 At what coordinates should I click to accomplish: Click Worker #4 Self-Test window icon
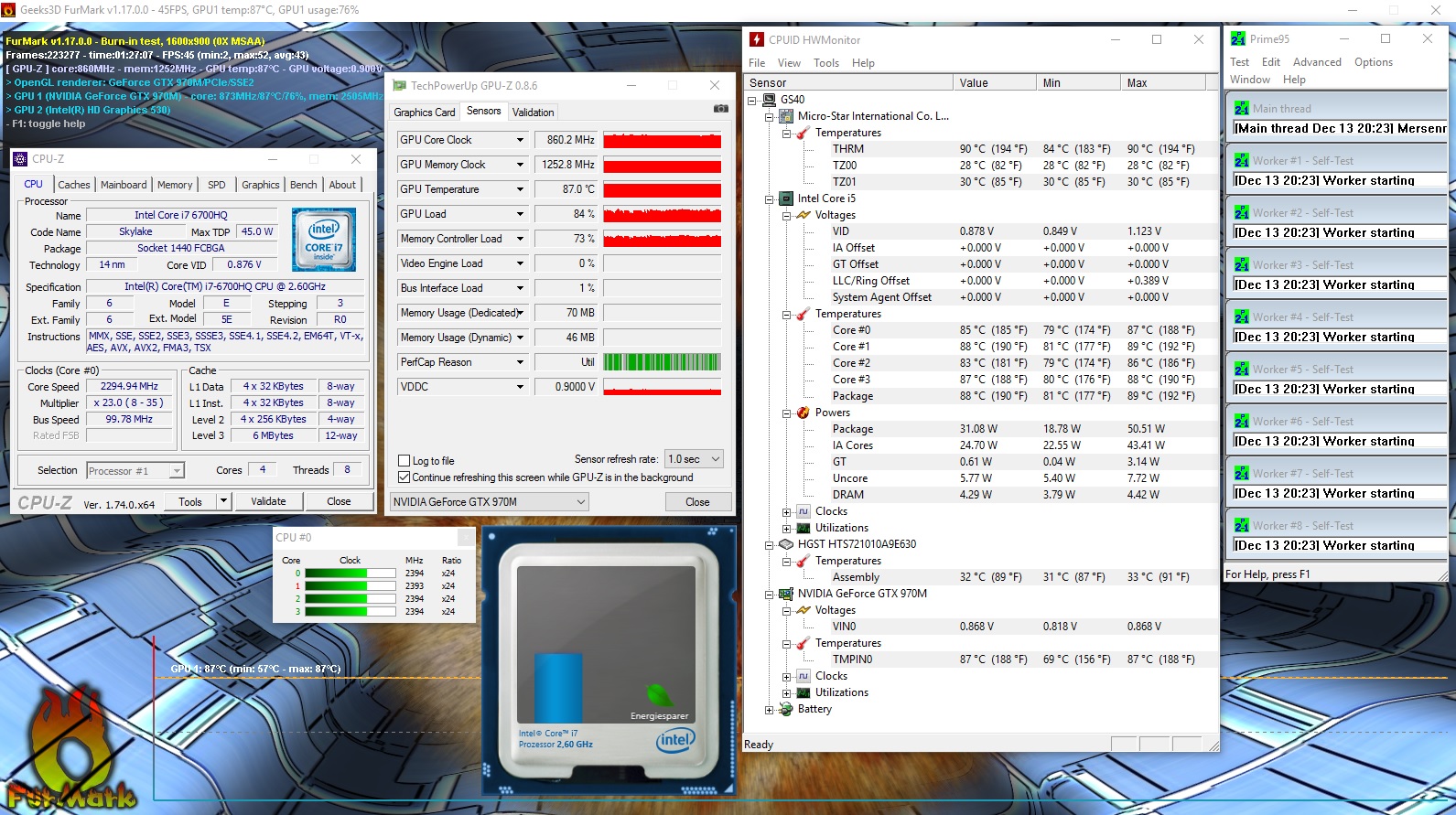(x=1241, y=316)
